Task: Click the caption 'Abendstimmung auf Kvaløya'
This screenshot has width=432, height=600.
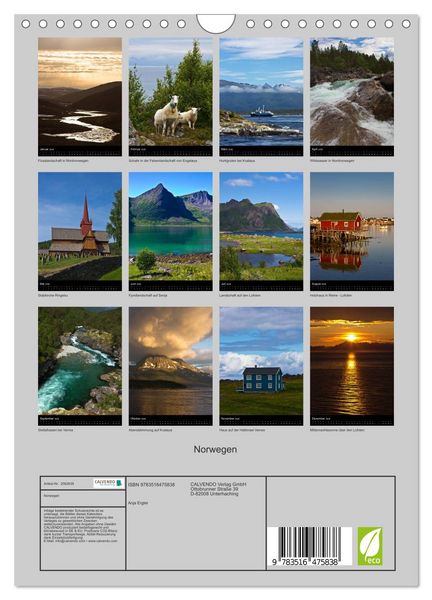Action: pyautogui.click(x=150, y=430)
